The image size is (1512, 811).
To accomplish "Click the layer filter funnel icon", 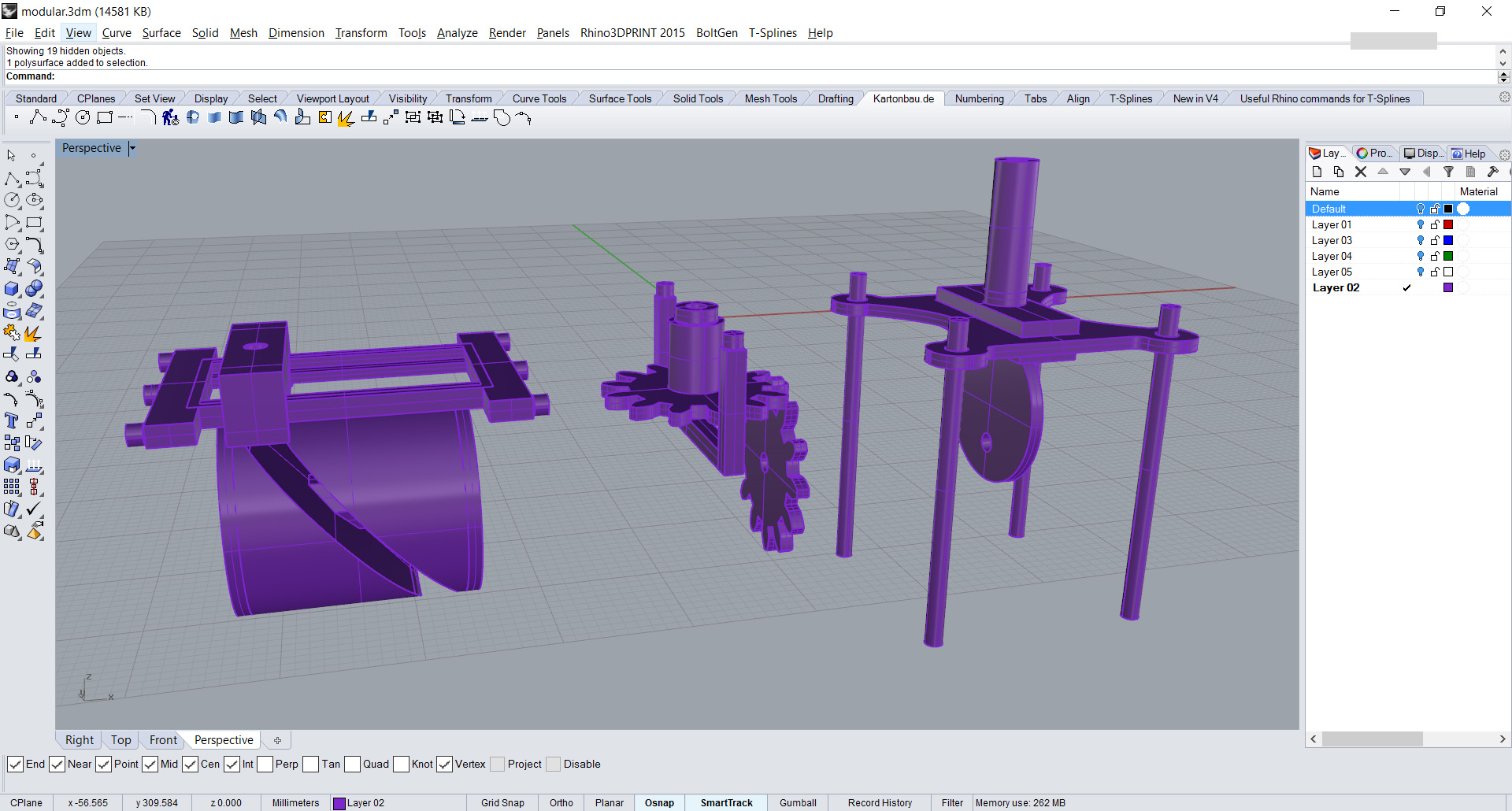I will point(1448,172).
